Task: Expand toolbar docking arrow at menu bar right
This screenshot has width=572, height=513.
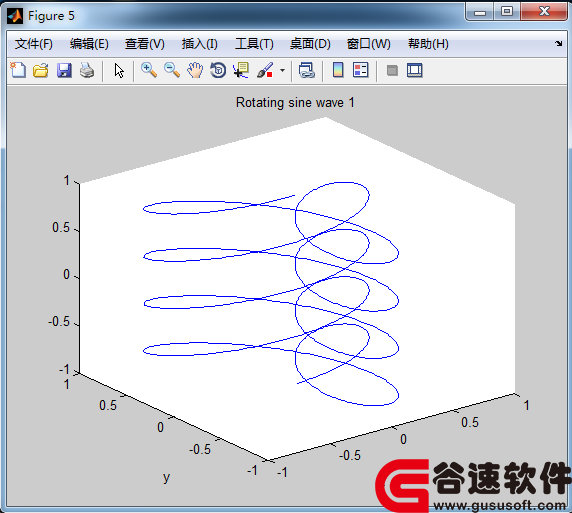Action: [x=559, y=43]
